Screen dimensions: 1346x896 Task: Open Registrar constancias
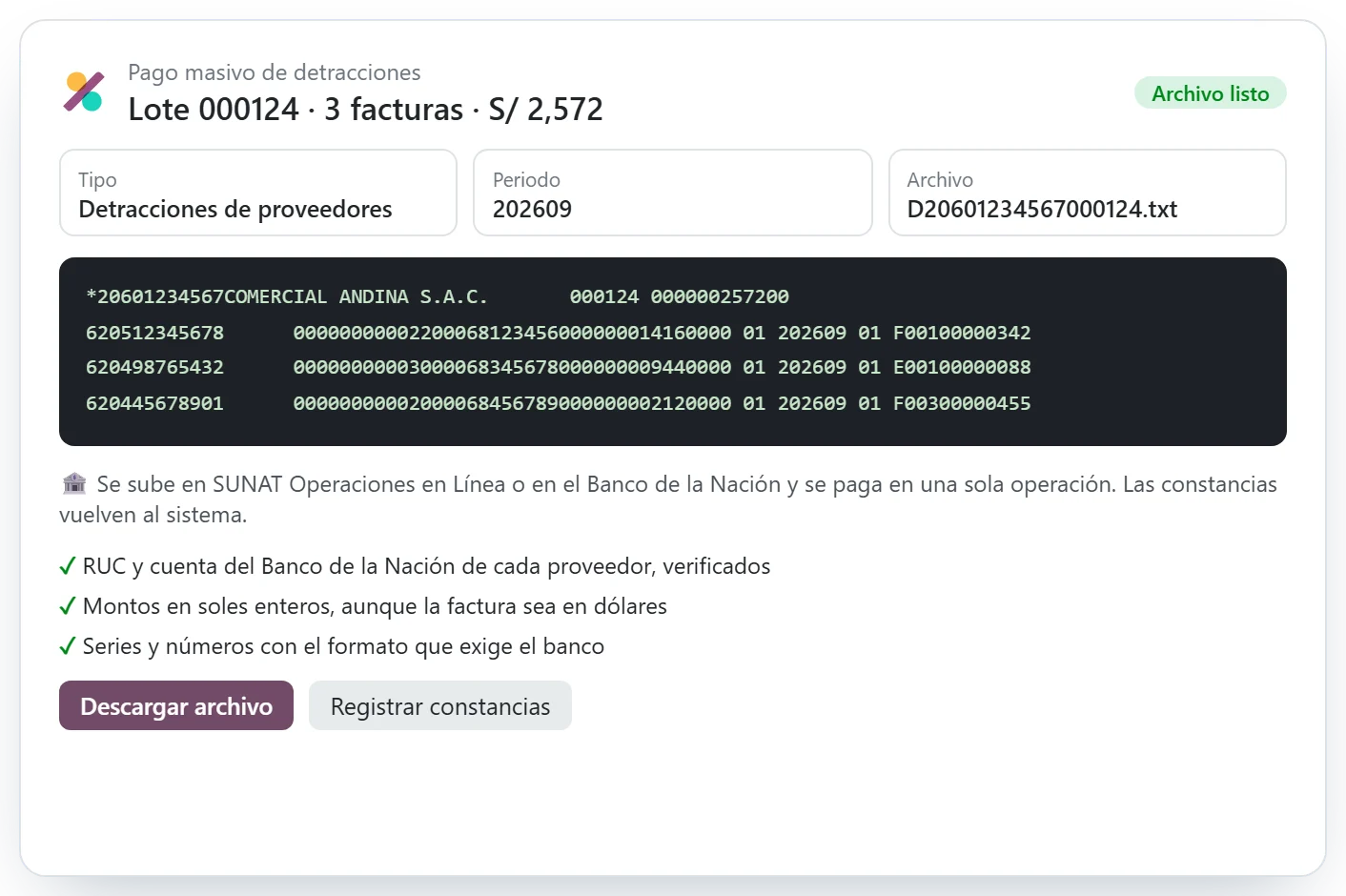pos(440,705)
